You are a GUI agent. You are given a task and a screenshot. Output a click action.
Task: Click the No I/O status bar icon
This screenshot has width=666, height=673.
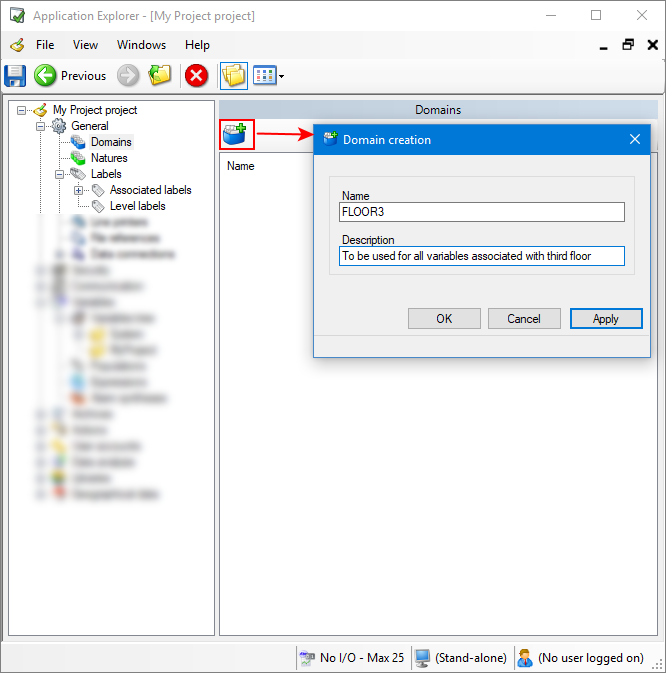[307, 658]
